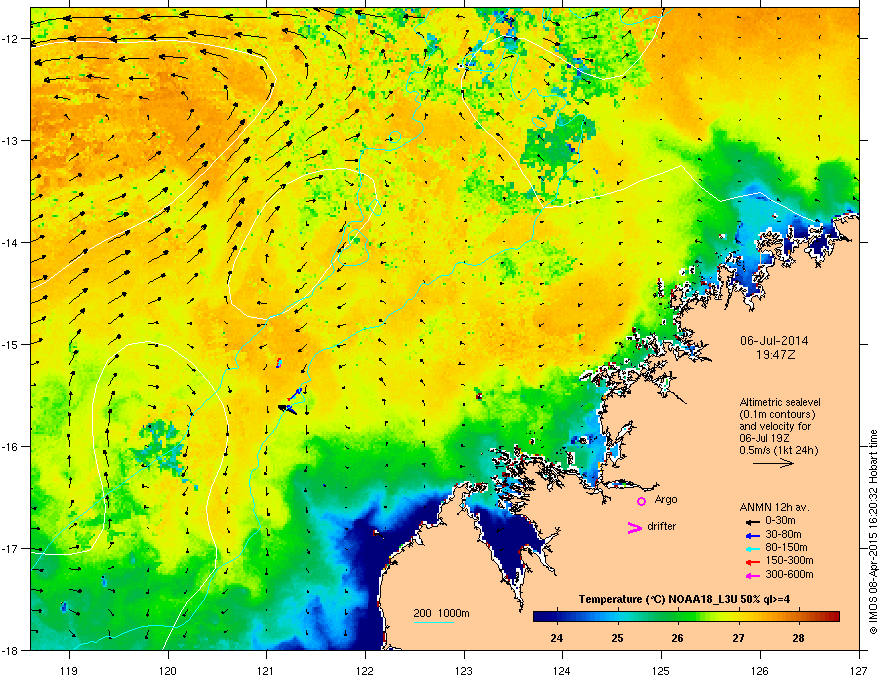Click the longitude axis label 119
Image resolution: width=880 pixels, height=680 pixels.
pyautogui.click(x=69, y=670)
